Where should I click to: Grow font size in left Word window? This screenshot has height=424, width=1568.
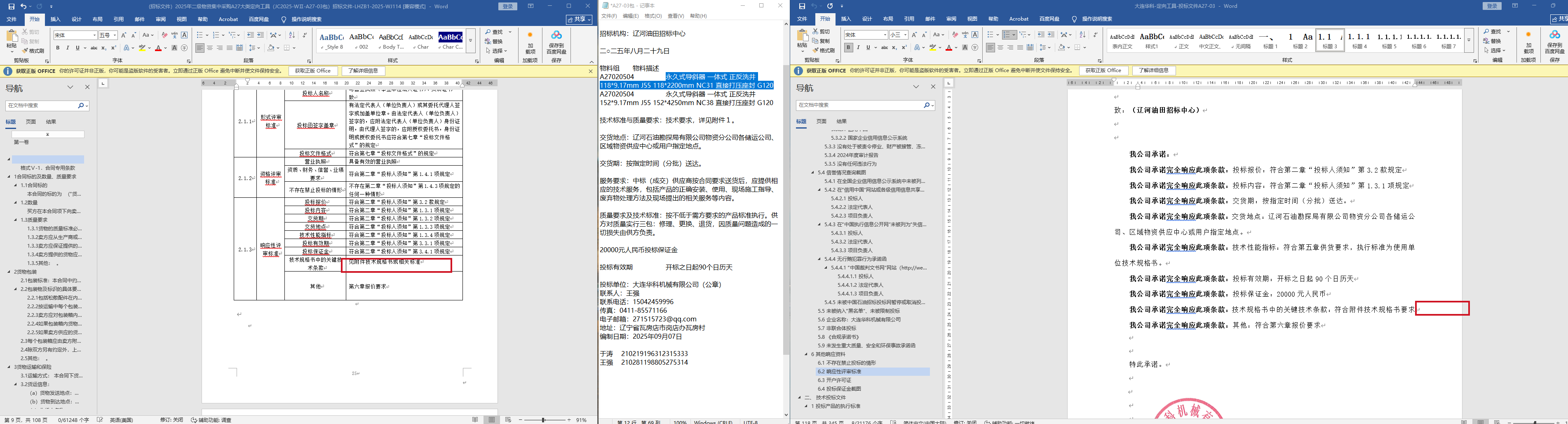click(x=124, y=35)
